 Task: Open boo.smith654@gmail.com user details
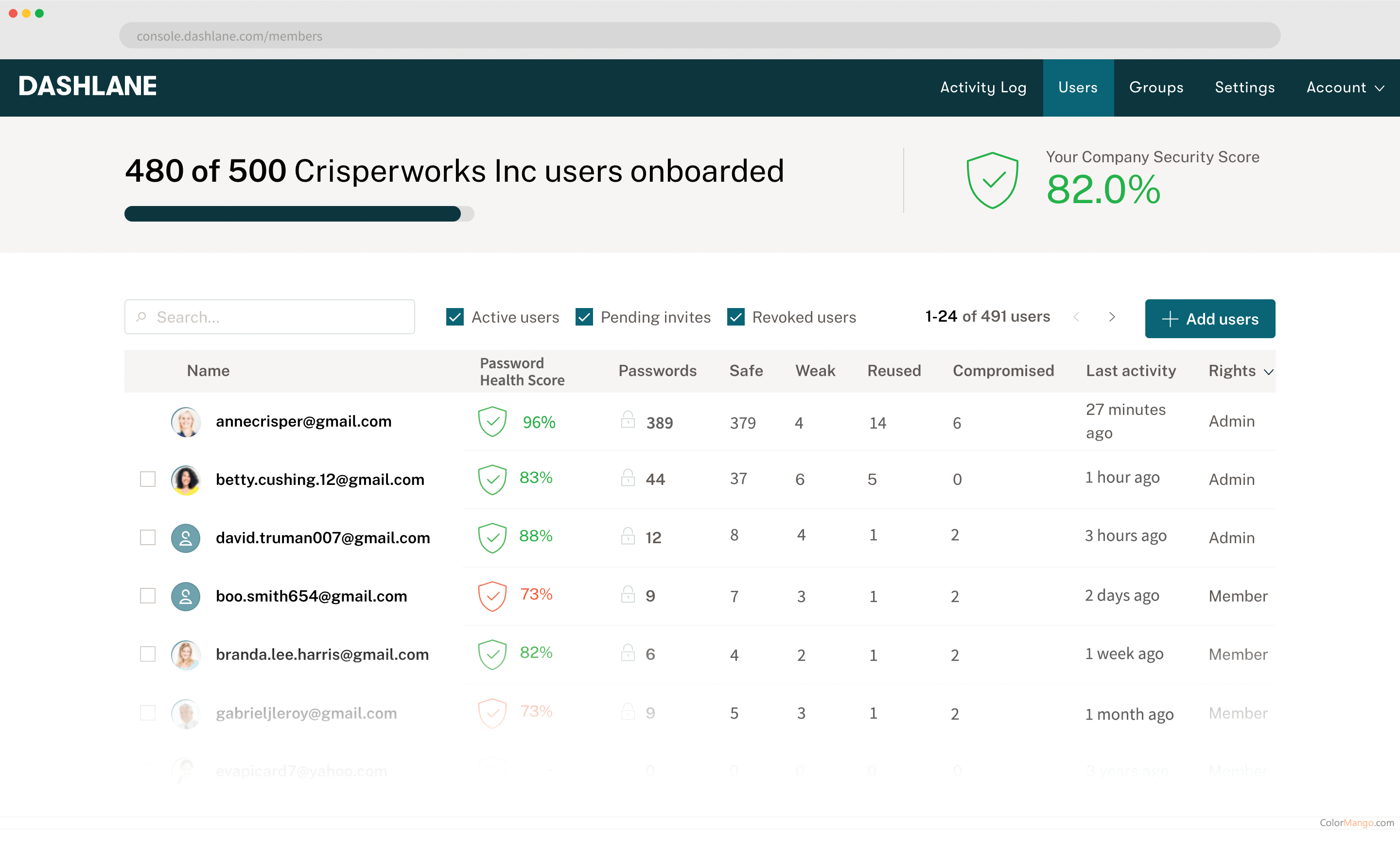tap(311, 596)
